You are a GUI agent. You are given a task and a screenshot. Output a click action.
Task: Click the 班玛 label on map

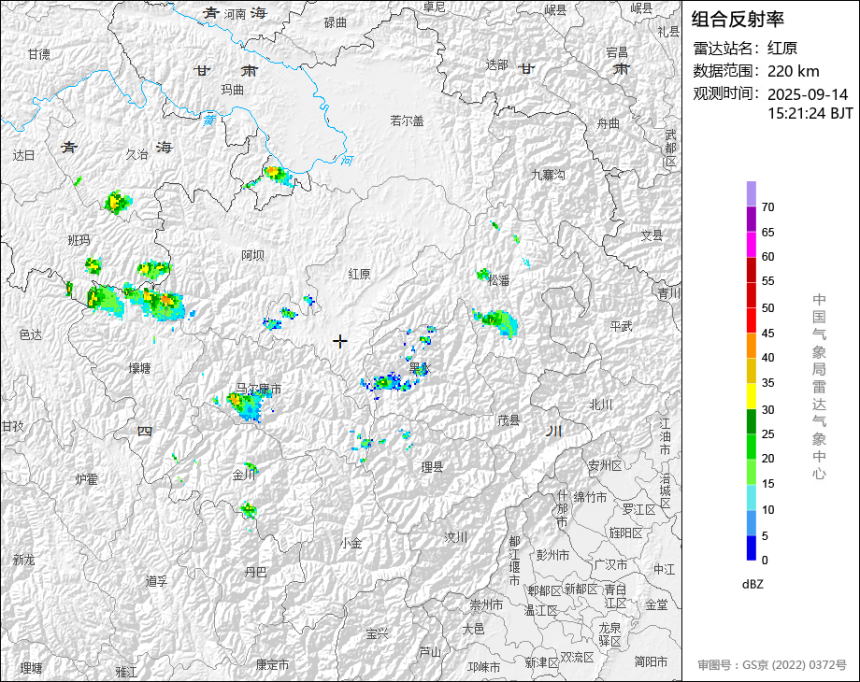click(78, 240)
